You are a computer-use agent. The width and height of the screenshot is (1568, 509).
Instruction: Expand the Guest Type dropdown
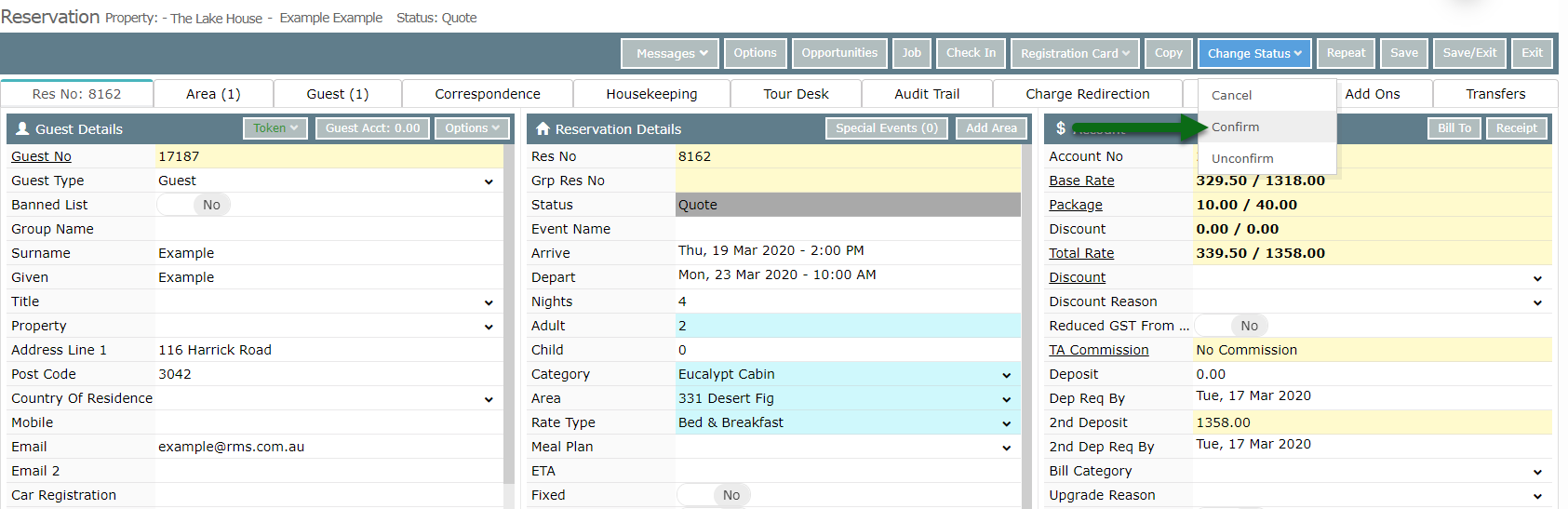(x=489, y=181)
